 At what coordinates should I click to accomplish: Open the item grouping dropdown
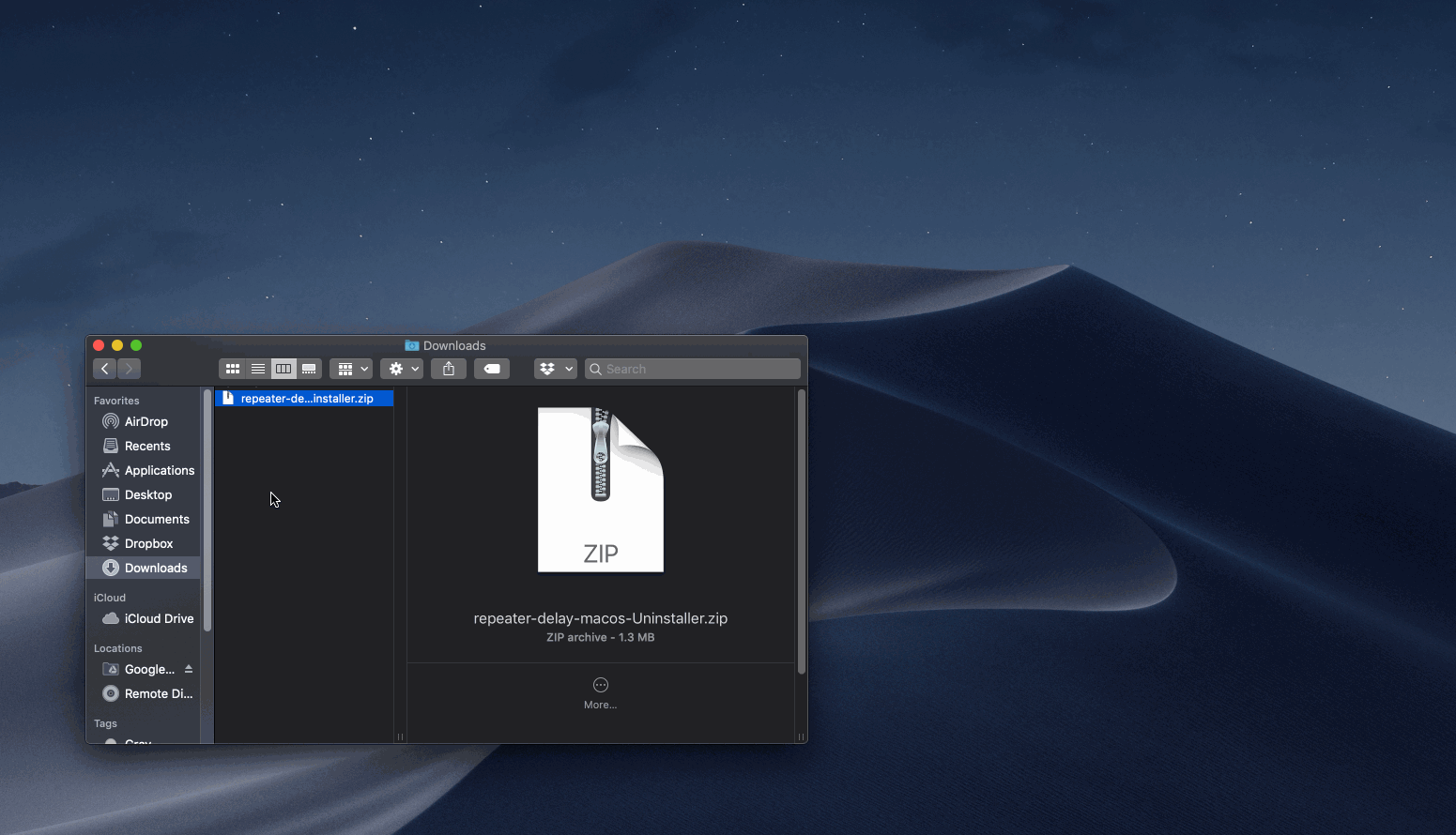(x=351, y=369)
